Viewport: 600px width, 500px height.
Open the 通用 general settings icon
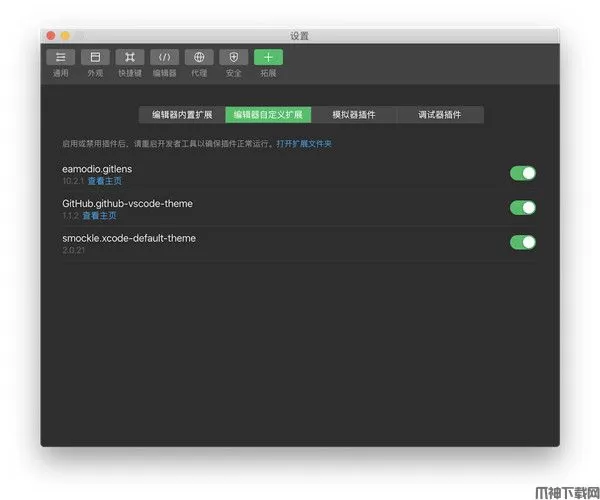60,57
